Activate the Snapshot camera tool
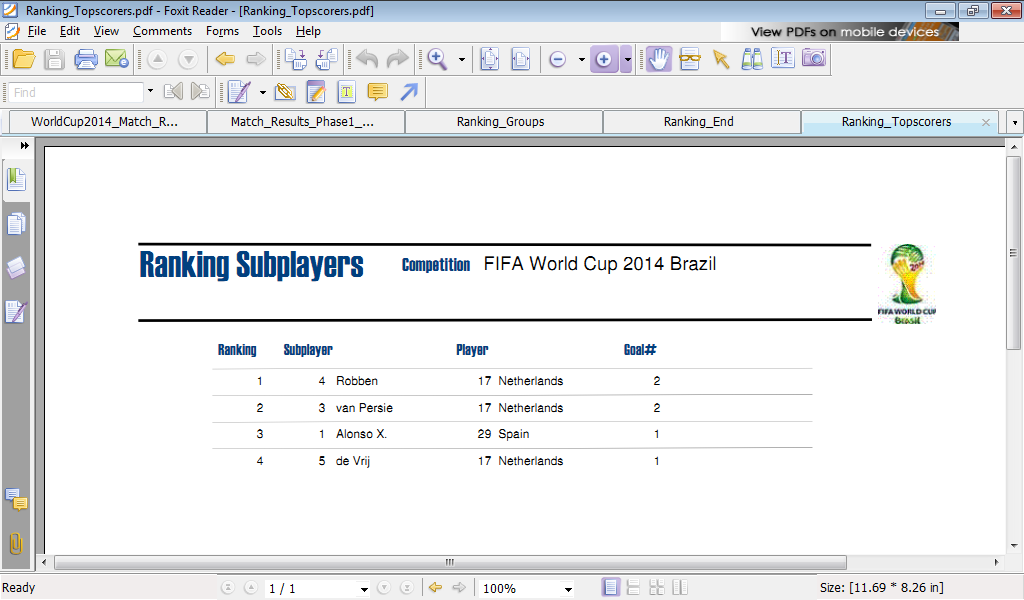Image resolution: width=1024 pixels, height=600 pixels. [814, 59]
